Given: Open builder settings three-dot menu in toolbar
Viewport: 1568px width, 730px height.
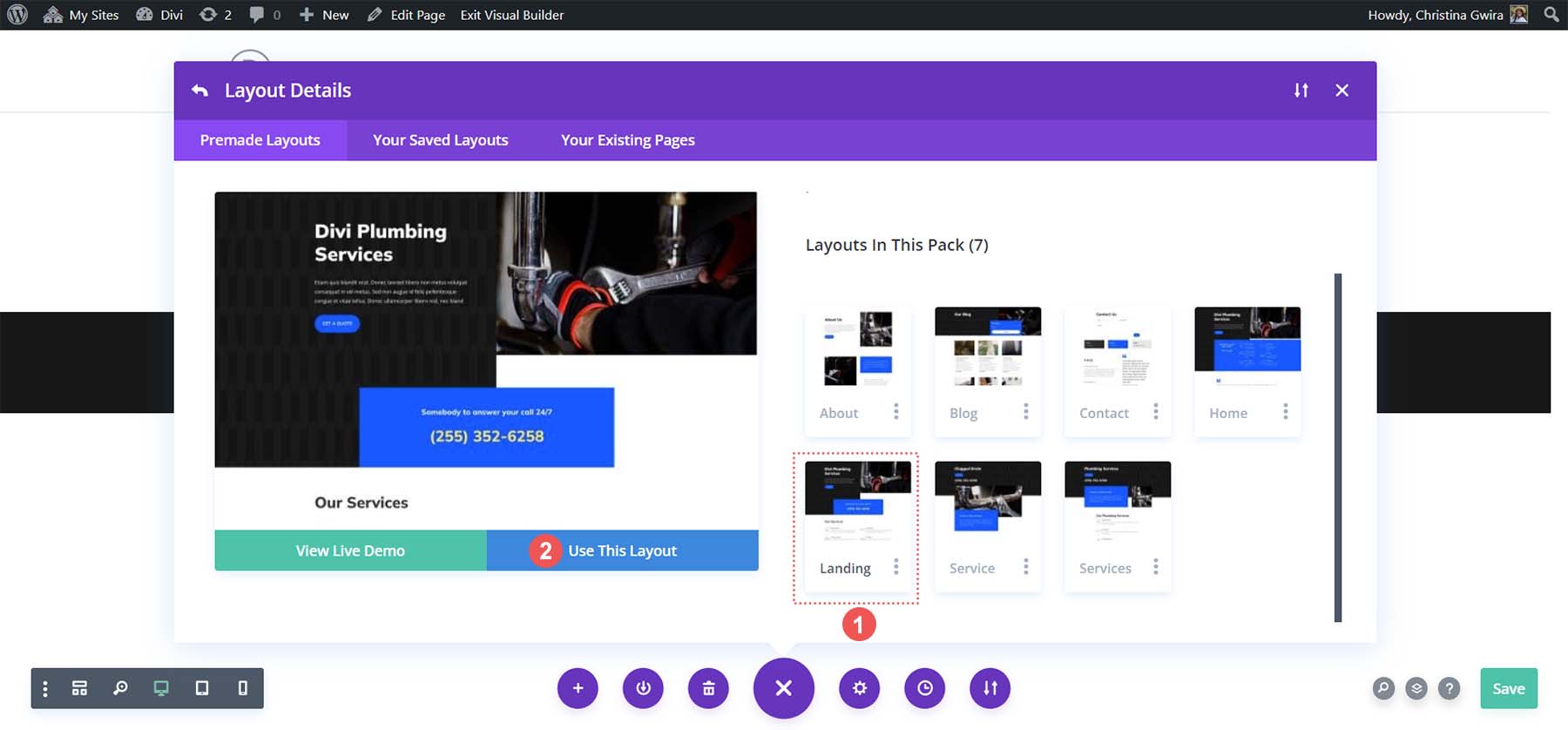Looking at the screenshot, I should (x=45, y=688).
